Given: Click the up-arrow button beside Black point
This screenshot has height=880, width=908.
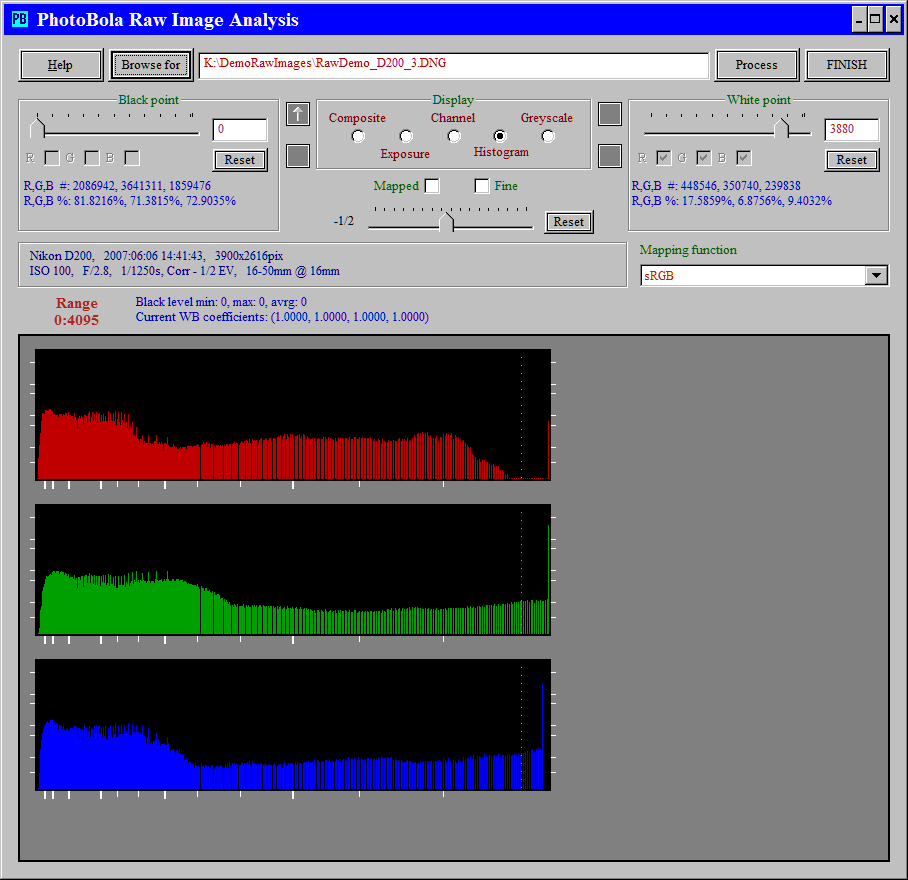Looking at the screenshot, I should [x=298, y=114].
